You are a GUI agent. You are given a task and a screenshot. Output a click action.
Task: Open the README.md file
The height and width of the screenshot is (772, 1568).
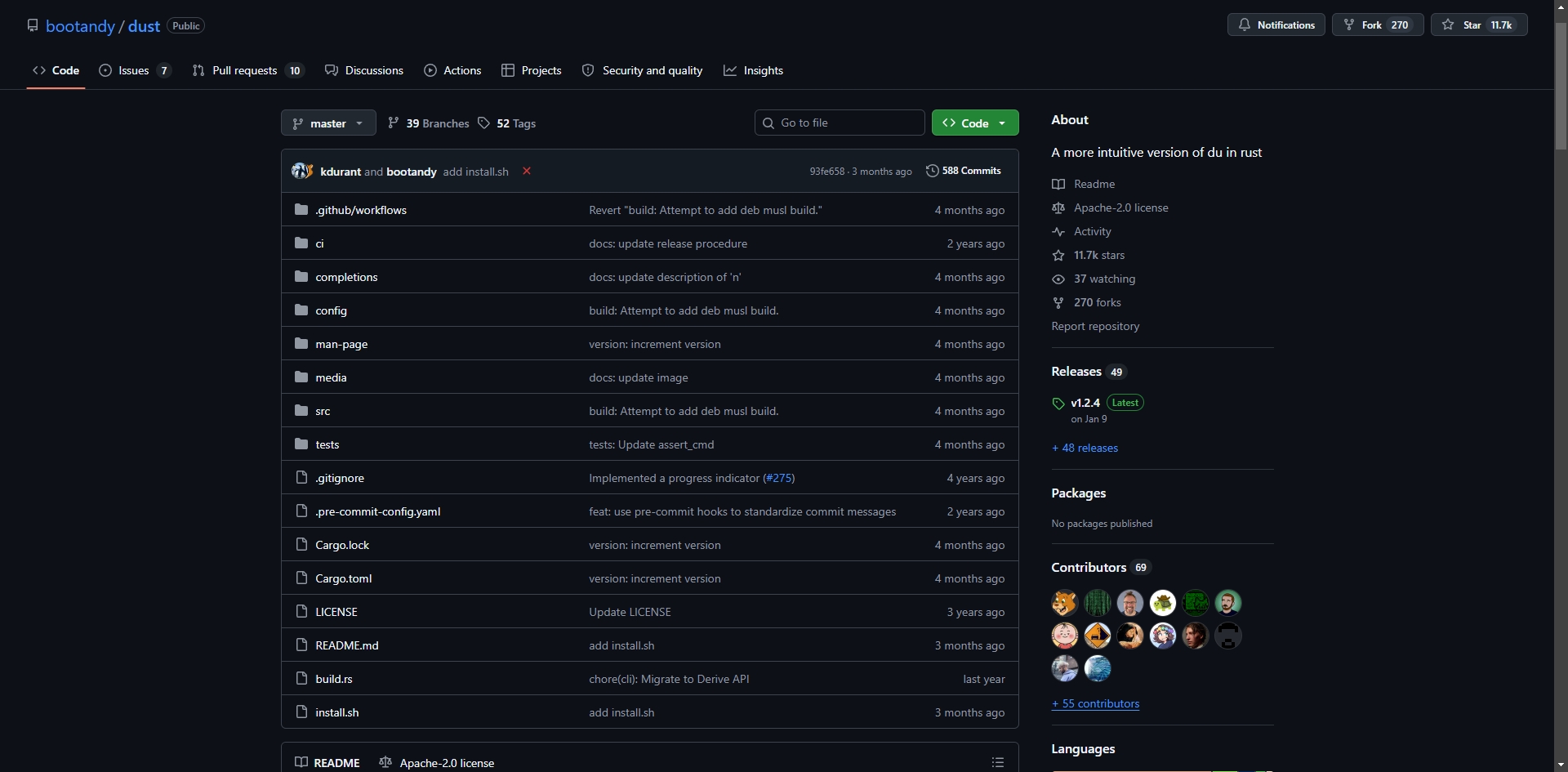(347, 645)
